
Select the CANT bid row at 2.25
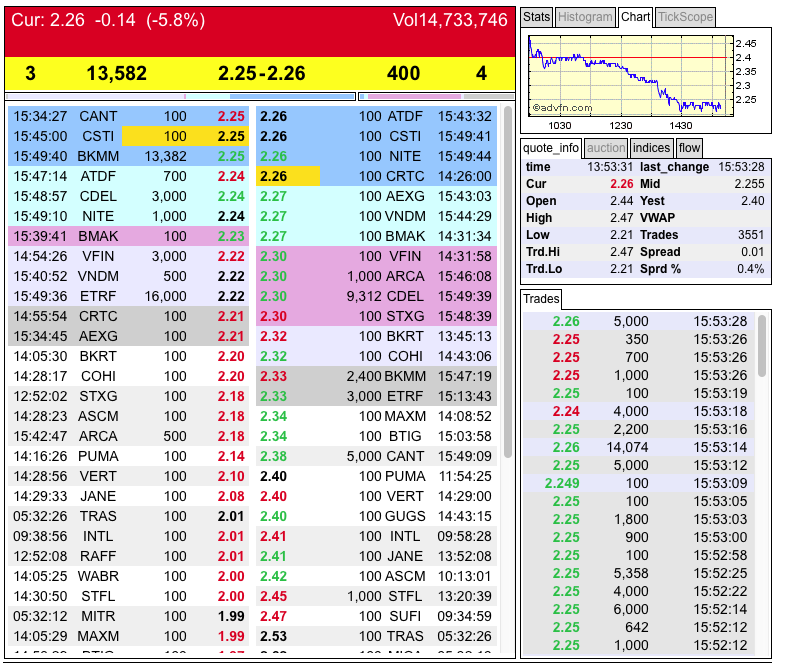(129, 116)
